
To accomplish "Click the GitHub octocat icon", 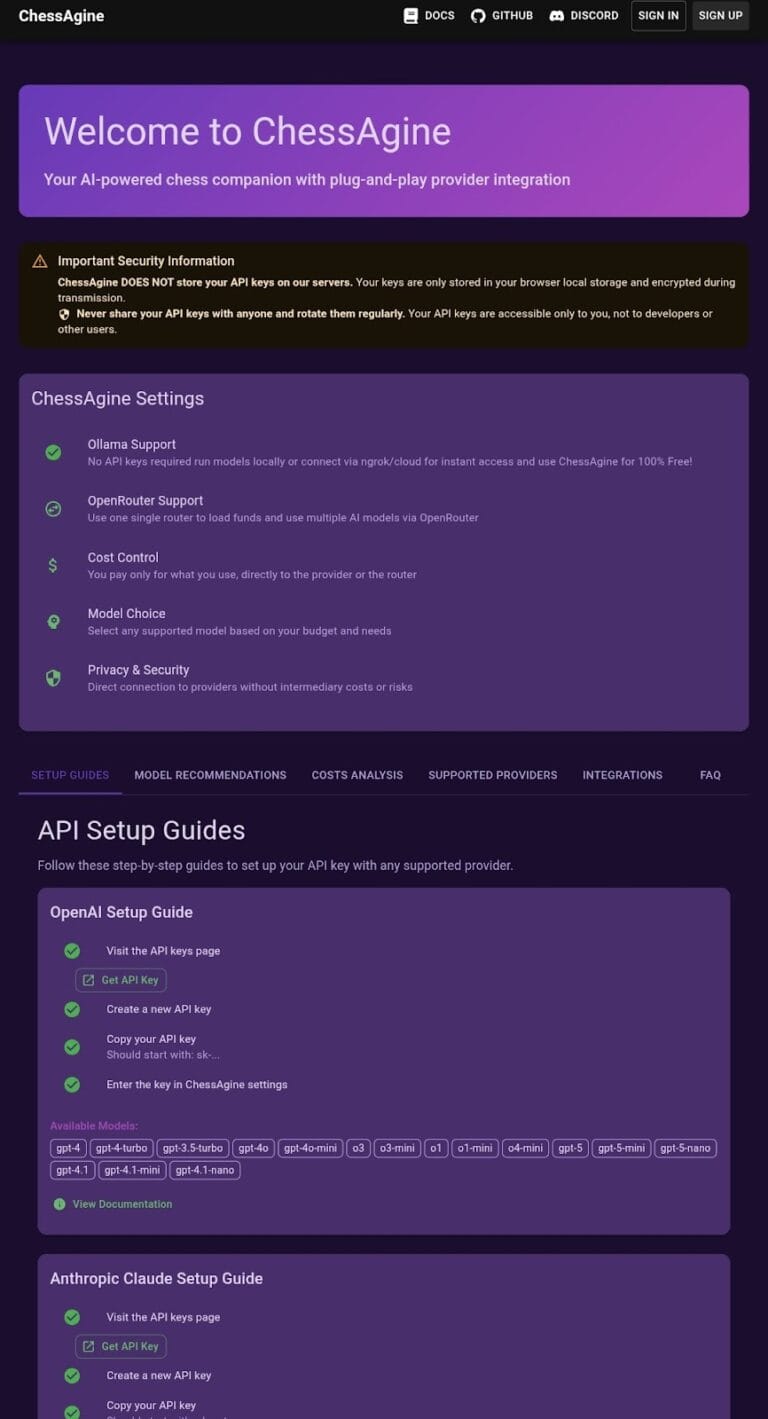I will 478,16.
